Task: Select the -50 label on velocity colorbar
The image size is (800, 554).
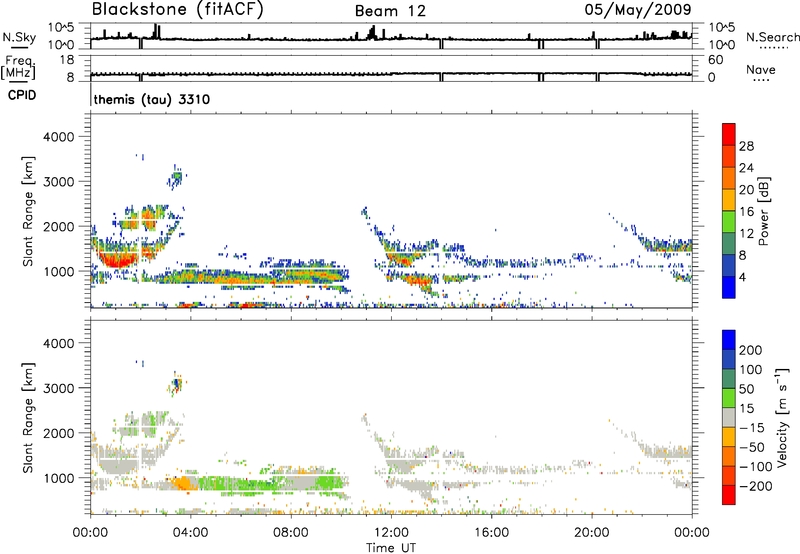Action: click(x=752, y=447)
